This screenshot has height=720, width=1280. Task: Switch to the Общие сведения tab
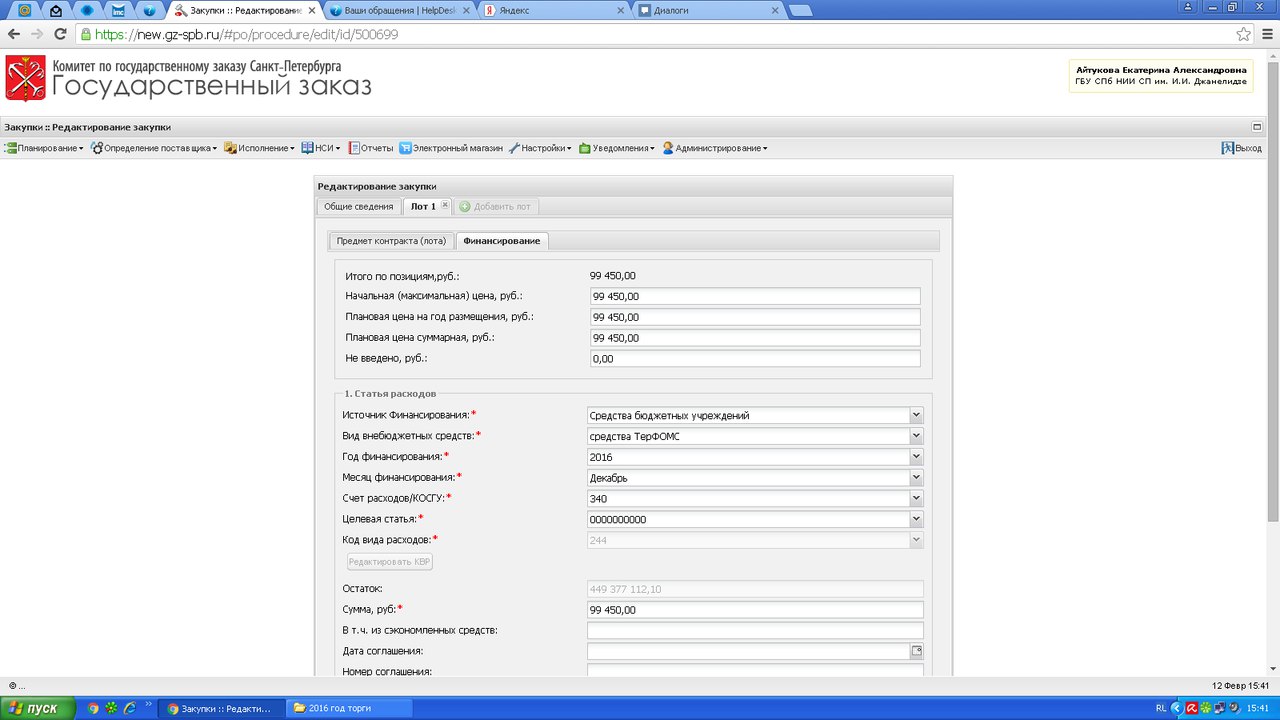pyautogui.click(x=359, y=206)
